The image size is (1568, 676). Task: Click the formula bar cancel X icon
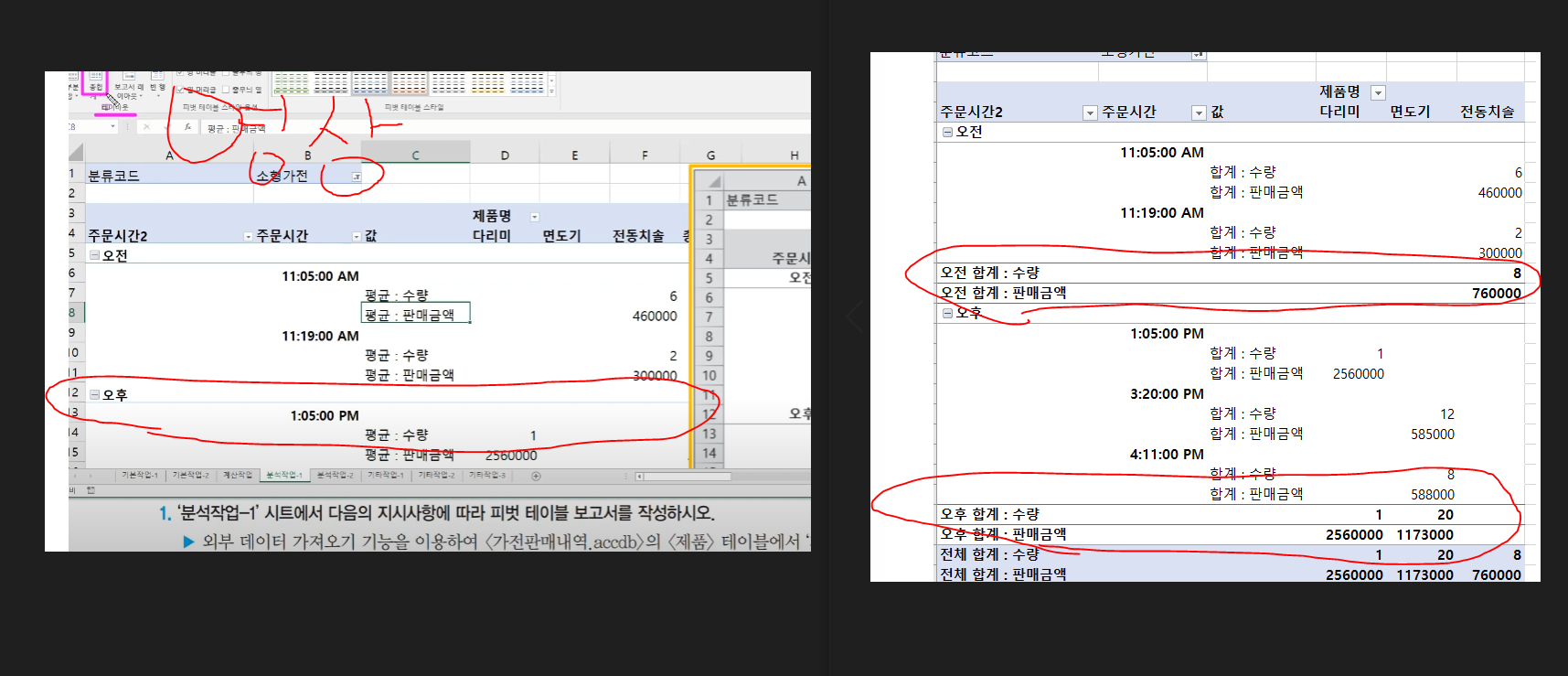pyautogui.click(x=146, y=127)
